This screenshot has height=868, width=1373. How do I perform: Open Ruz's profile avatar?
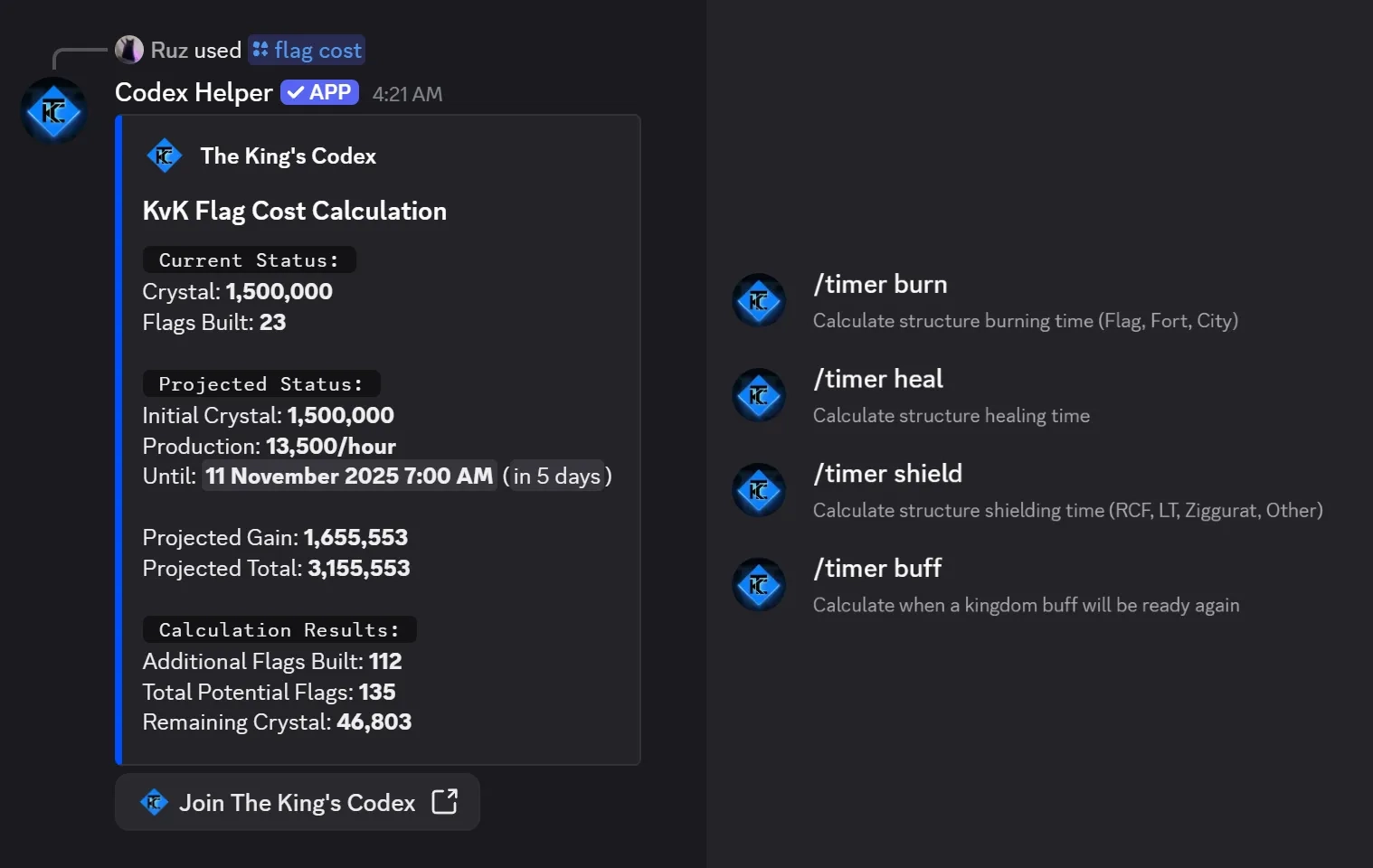[130, 50]
